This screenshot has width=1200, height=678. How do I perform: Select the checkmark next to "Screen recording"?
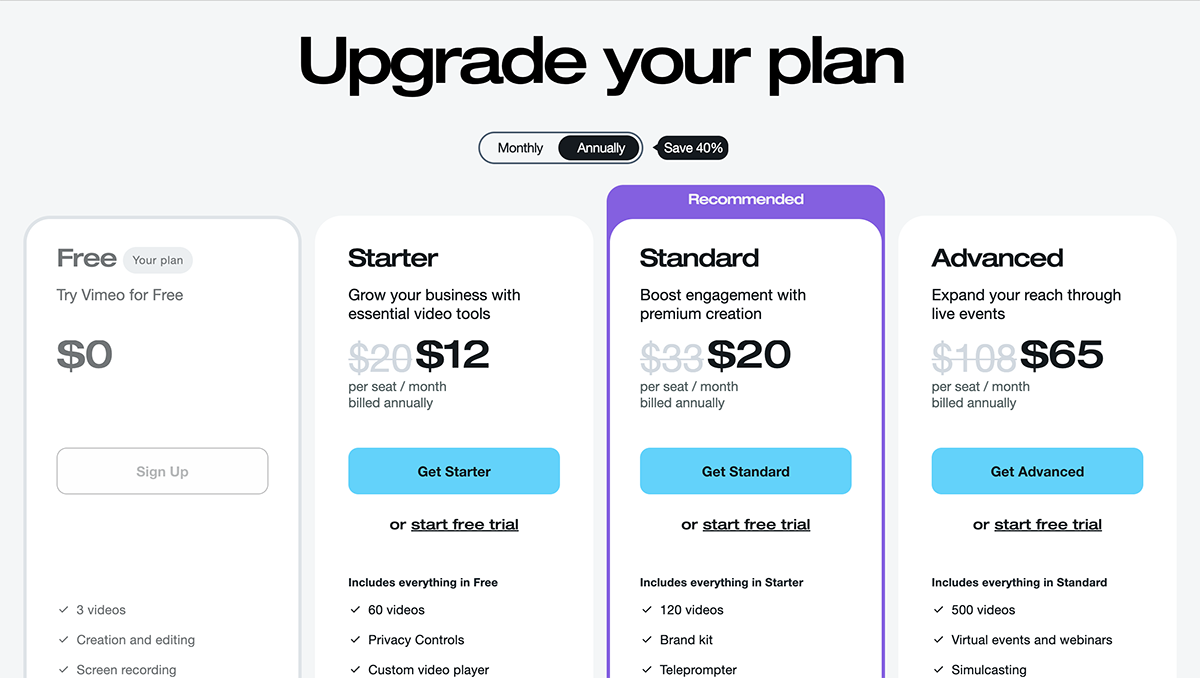pos(62,670)
